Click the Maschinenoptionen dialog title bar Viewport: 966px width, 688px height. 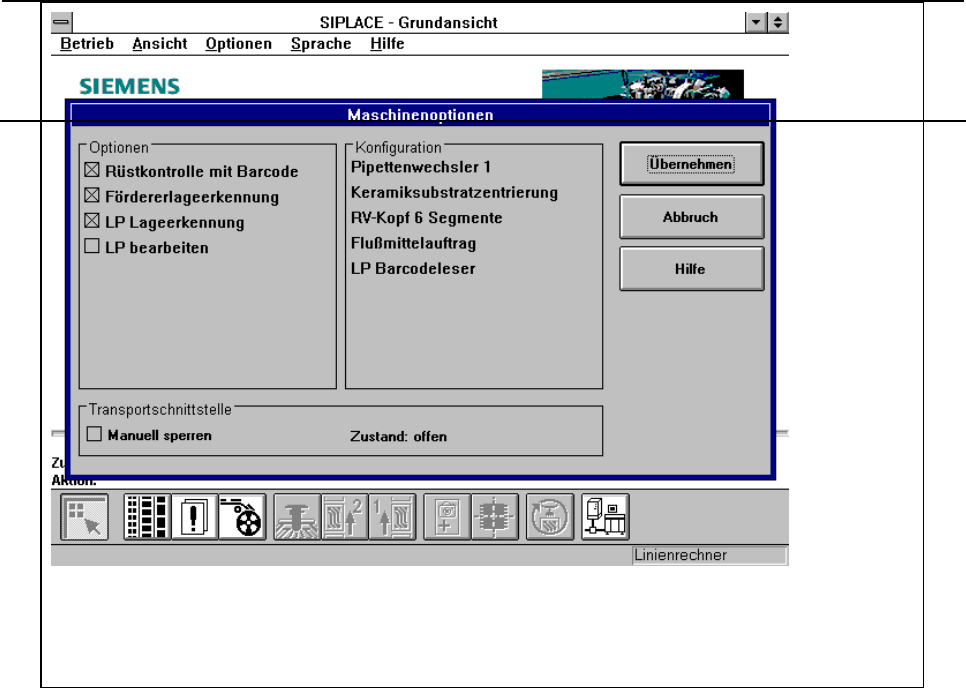coord(420,115)
